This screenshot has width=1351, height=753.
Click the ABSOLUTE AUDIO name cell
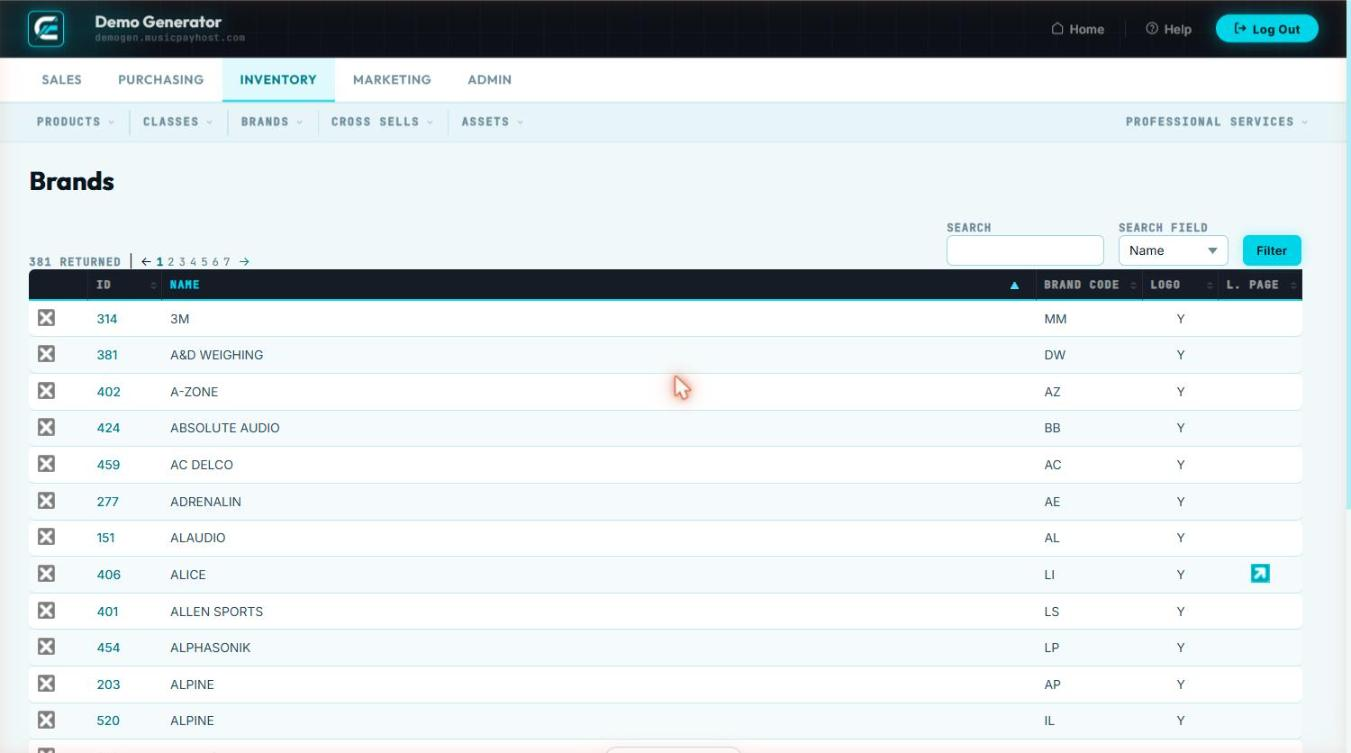click(225, 428)
